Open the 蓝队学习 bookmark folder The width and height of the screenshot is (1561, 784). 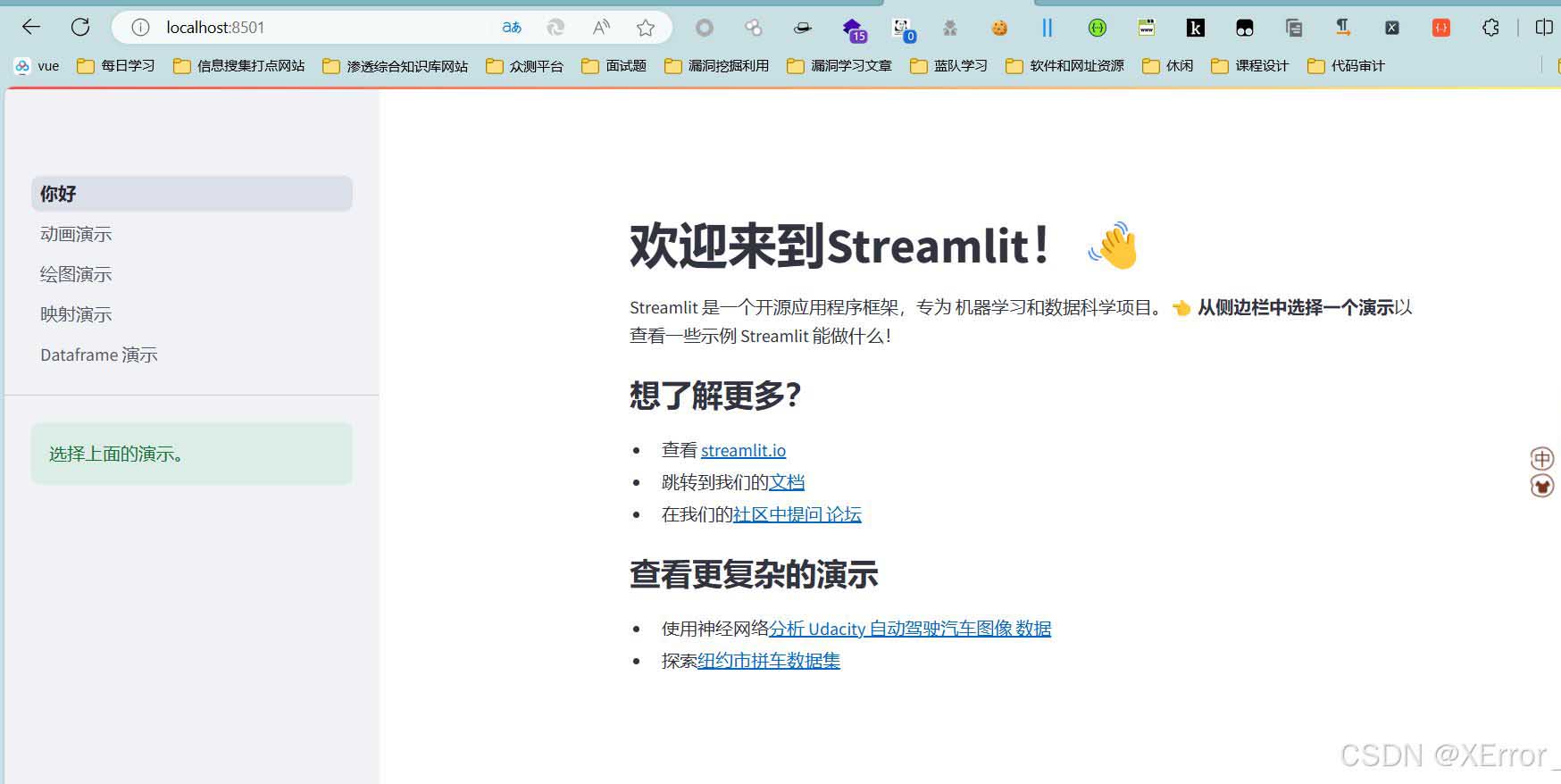pyautogui.click(x=948, y=66)
